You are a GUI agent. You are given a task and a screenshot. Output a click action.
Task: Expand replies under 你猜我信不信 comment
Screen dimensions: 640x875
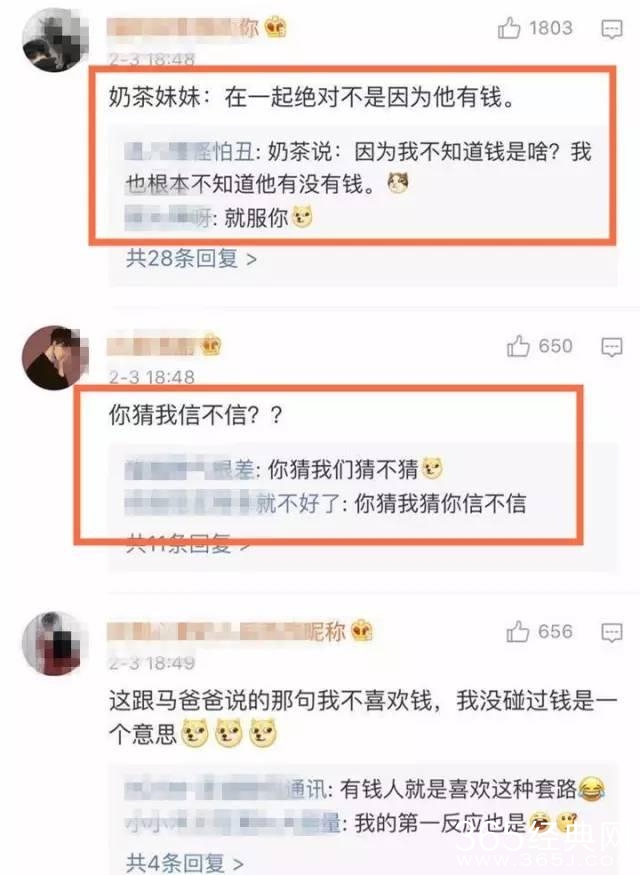[187, 543]
